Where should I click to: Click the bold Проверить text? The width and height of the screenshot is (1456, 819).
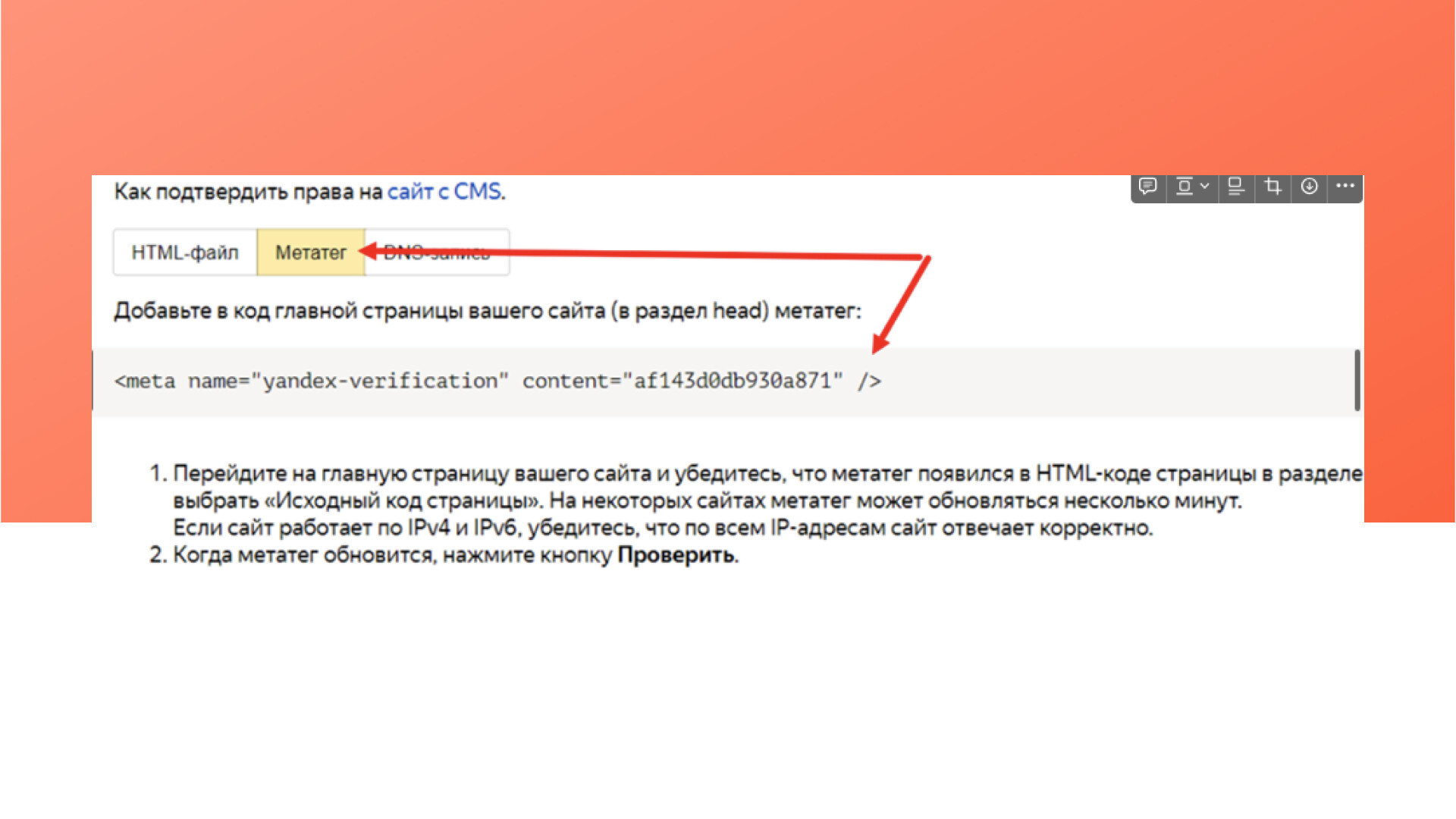[676, 555]
